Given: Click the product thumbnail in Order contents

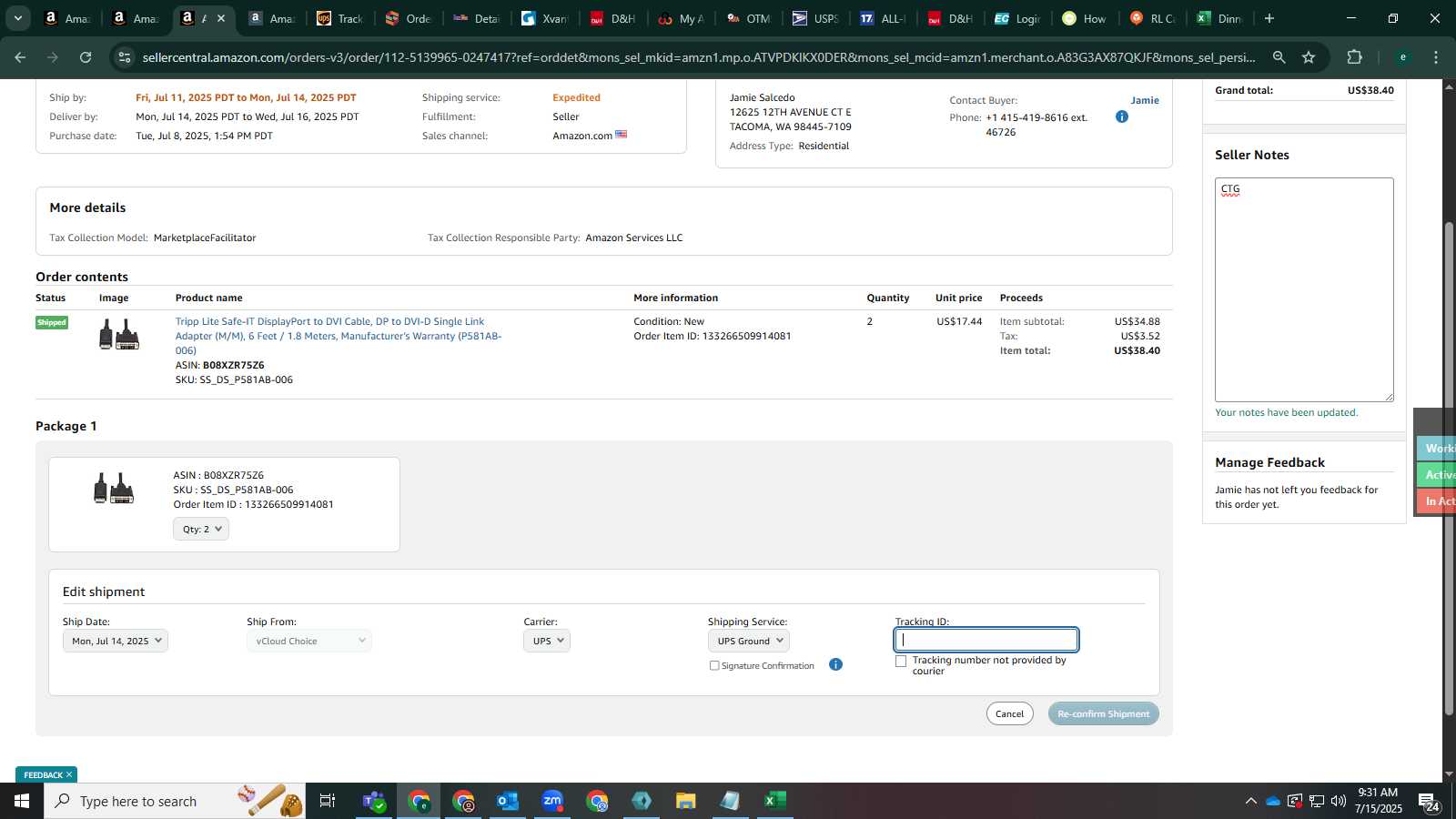Looking at the screenshot, I should 118,335.
